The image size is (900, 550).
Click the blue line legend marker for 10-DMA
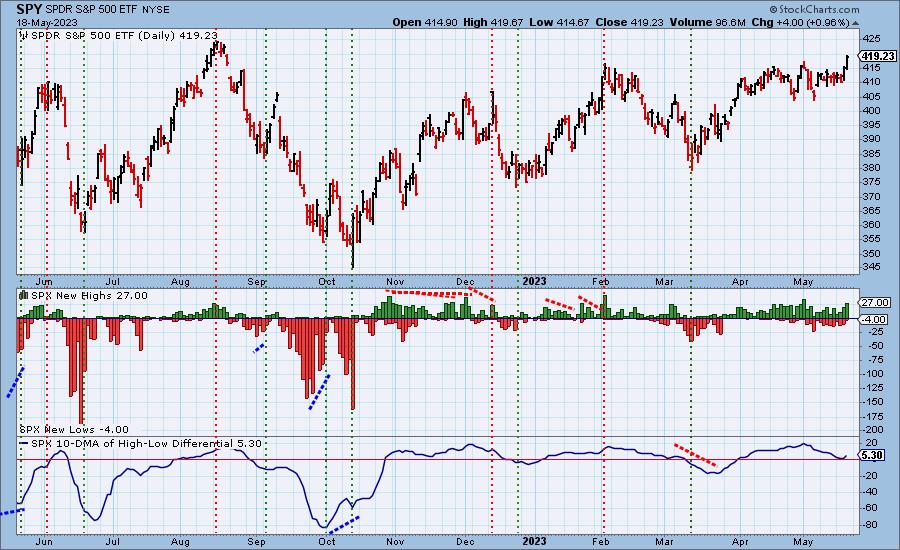(24, 444)
